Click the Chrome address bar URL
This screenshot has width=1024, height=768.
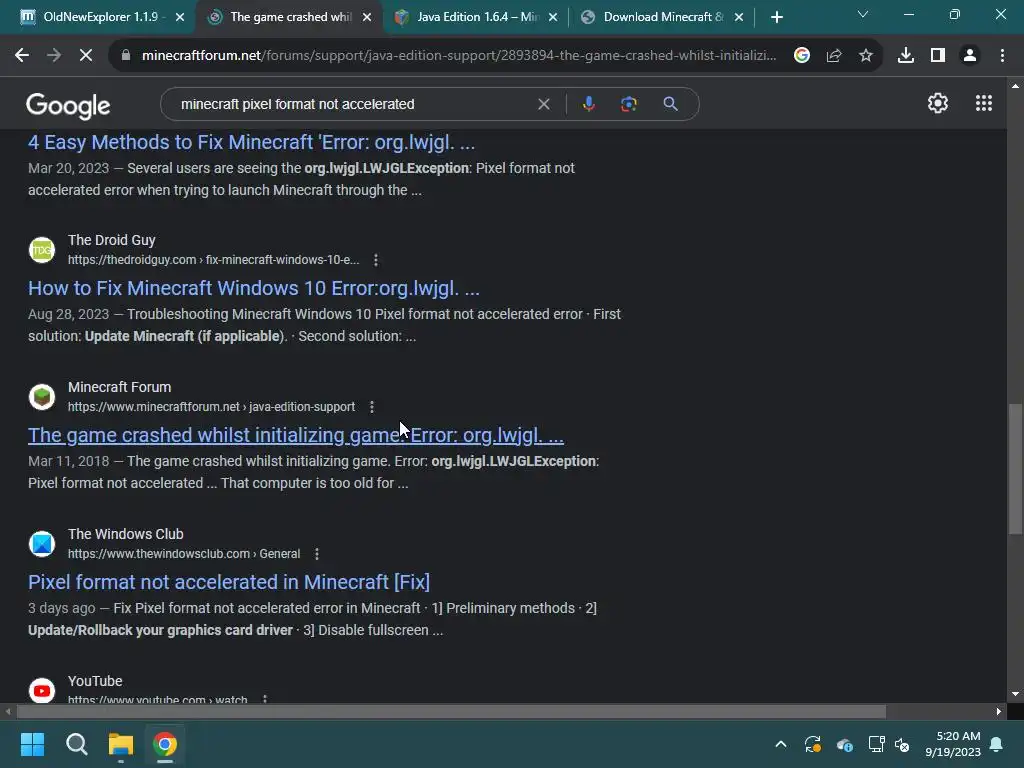click(459, 56)
